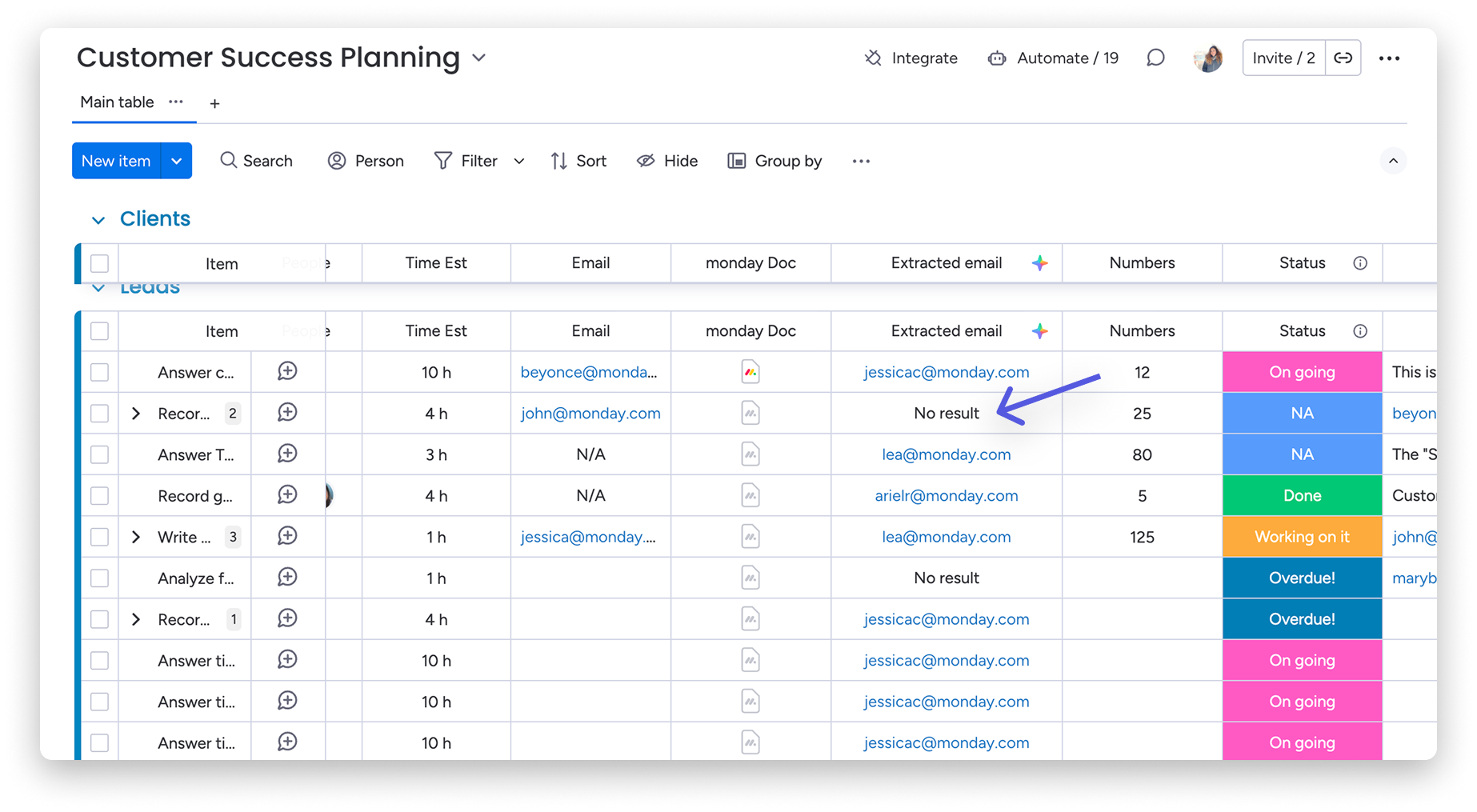
Task: Collapse the Clients group
Action: (98, 219)
